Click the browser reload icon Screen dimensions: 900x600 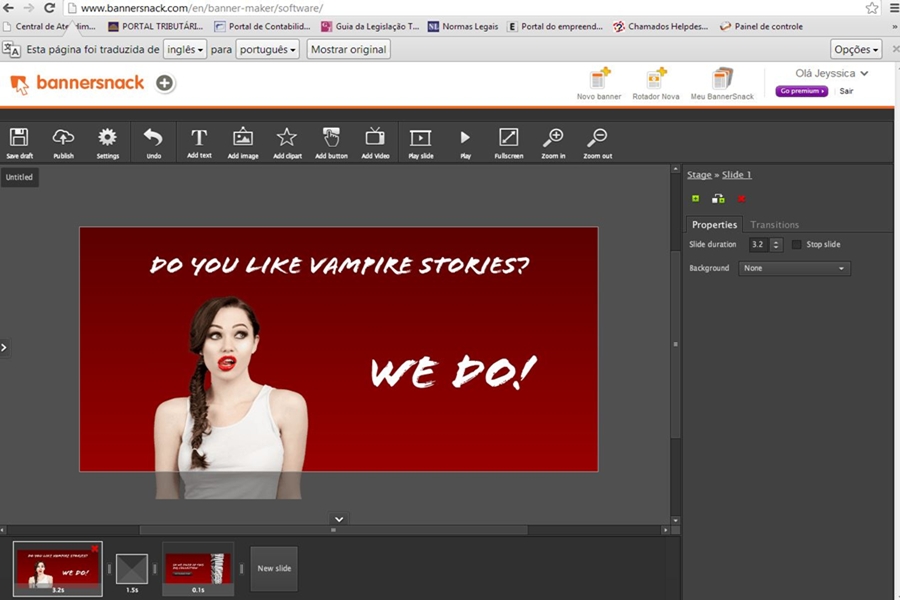pos(49,8)
